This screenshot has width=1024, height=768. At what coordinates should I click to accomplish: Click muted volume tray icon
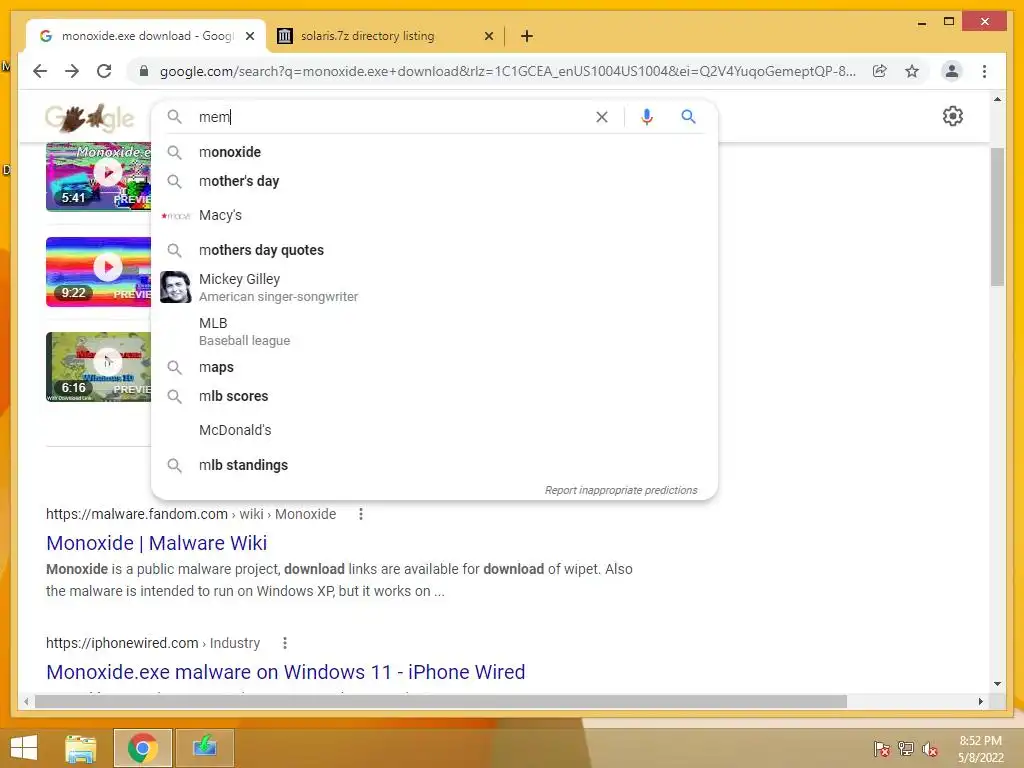[930, 749]
